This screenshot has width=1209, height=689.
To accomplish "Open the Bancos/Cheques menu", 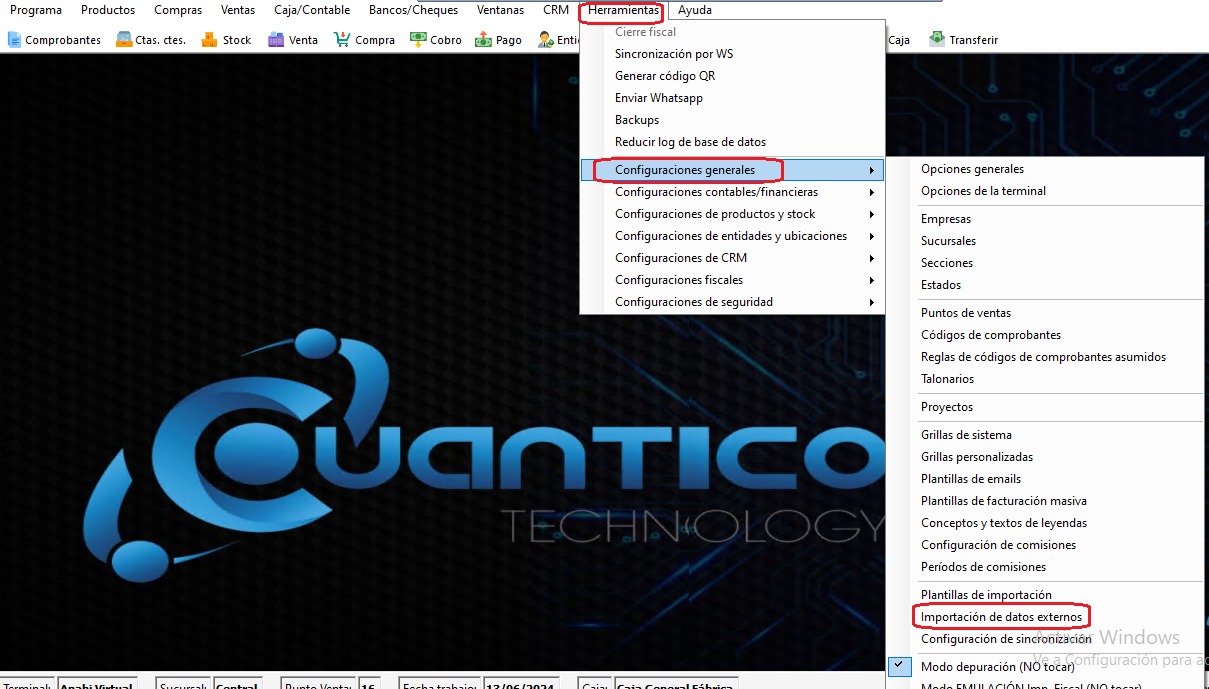I will click(413, 10).
